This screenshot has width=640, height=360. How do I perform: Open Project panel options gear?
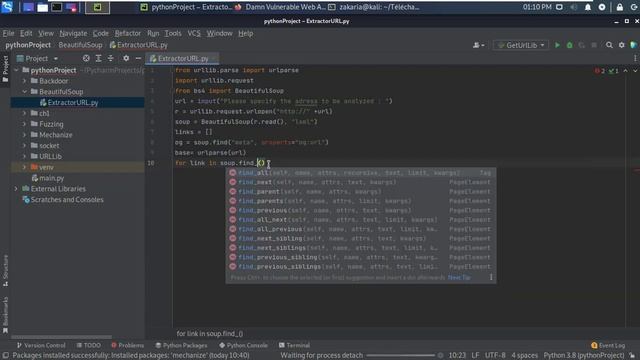click(126, 58)
